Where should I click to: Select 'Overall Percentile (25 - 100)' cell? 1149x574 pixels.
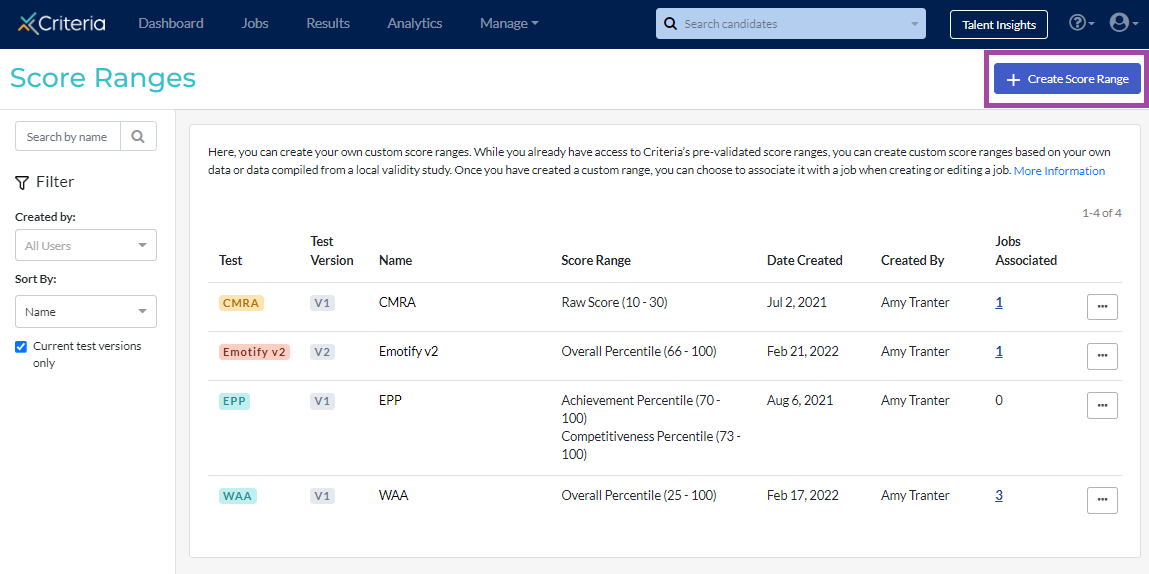coord(639,496)
